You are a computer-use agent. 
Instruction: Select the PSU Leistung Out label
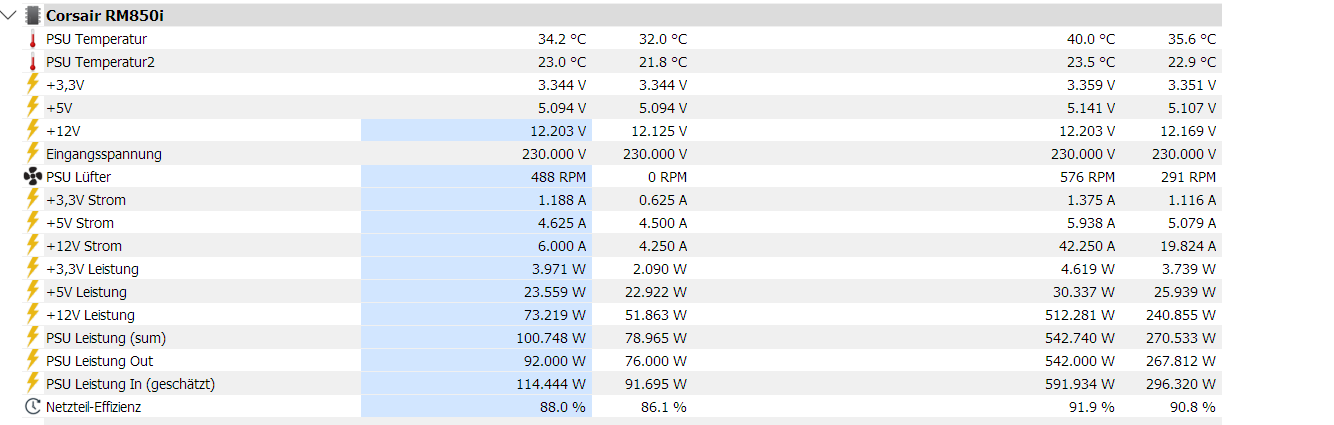click(100, 361)
